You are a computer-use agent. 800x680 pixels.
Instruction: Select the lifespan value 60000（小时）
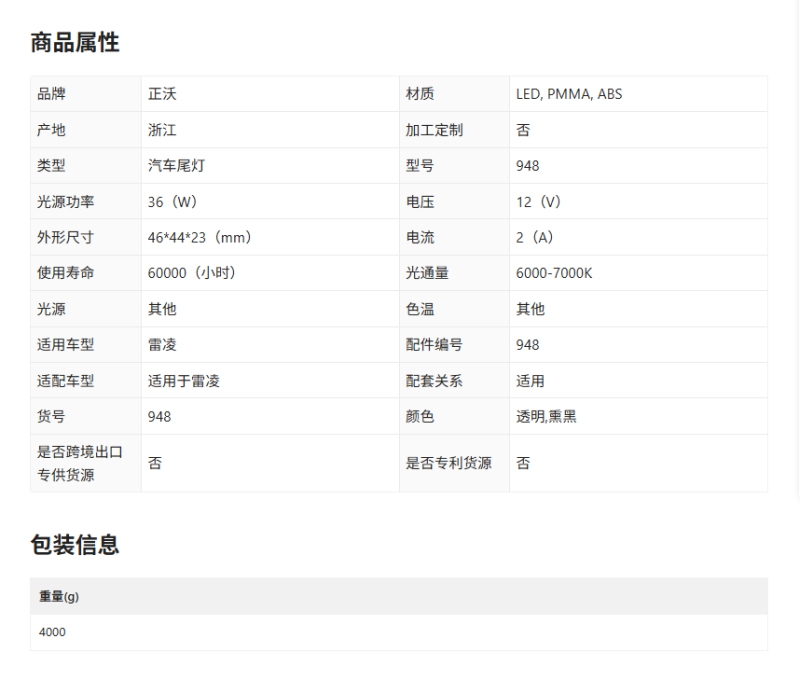click(x=191, y=273)
